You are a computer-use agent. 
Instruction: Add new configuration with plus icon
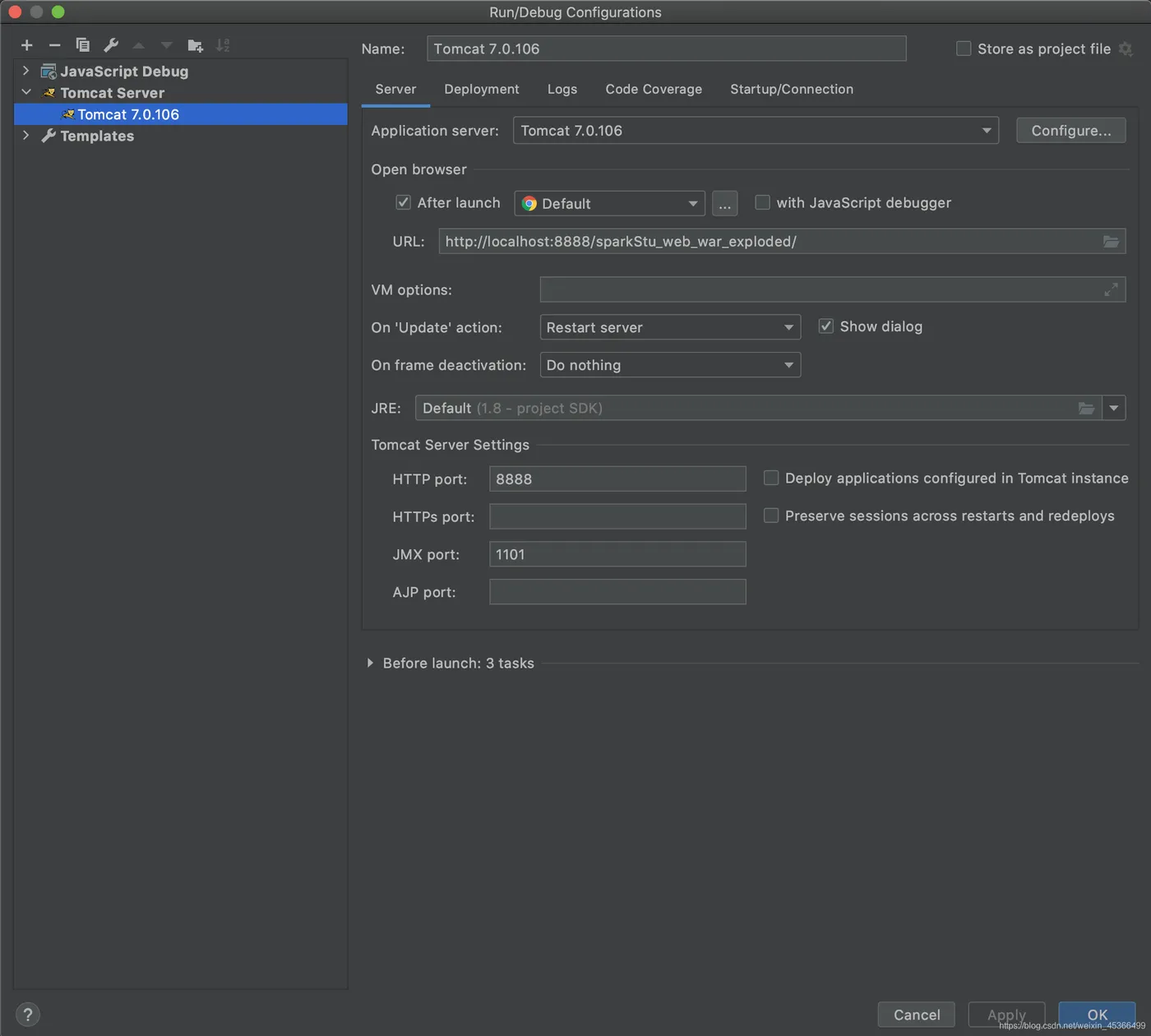pyautogui.click(x=27, y=45)
